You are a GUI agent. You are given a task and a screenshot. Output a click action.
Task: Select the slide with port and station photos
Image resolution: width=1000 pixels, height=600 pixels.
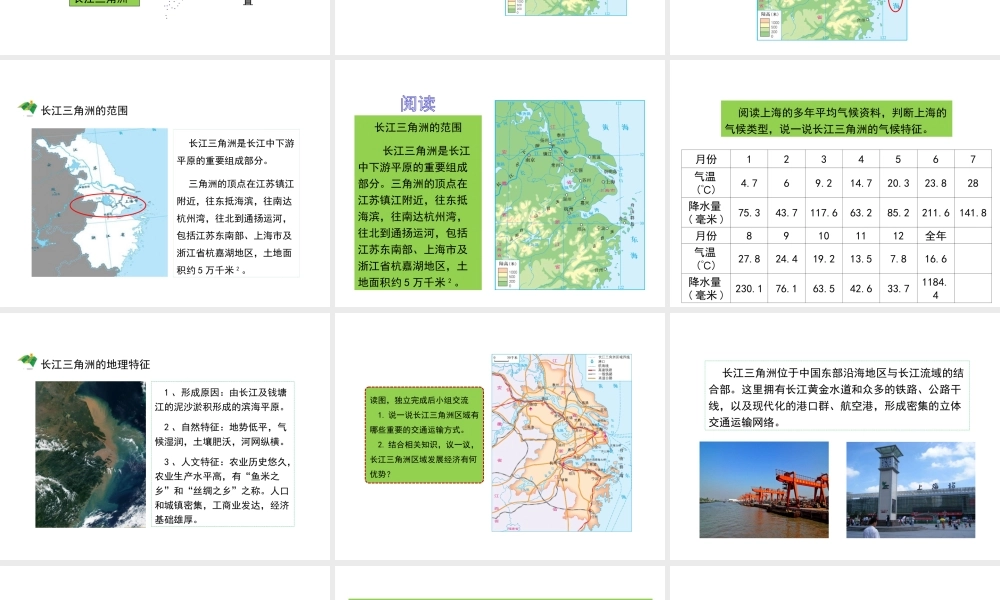tap(835, 436)
